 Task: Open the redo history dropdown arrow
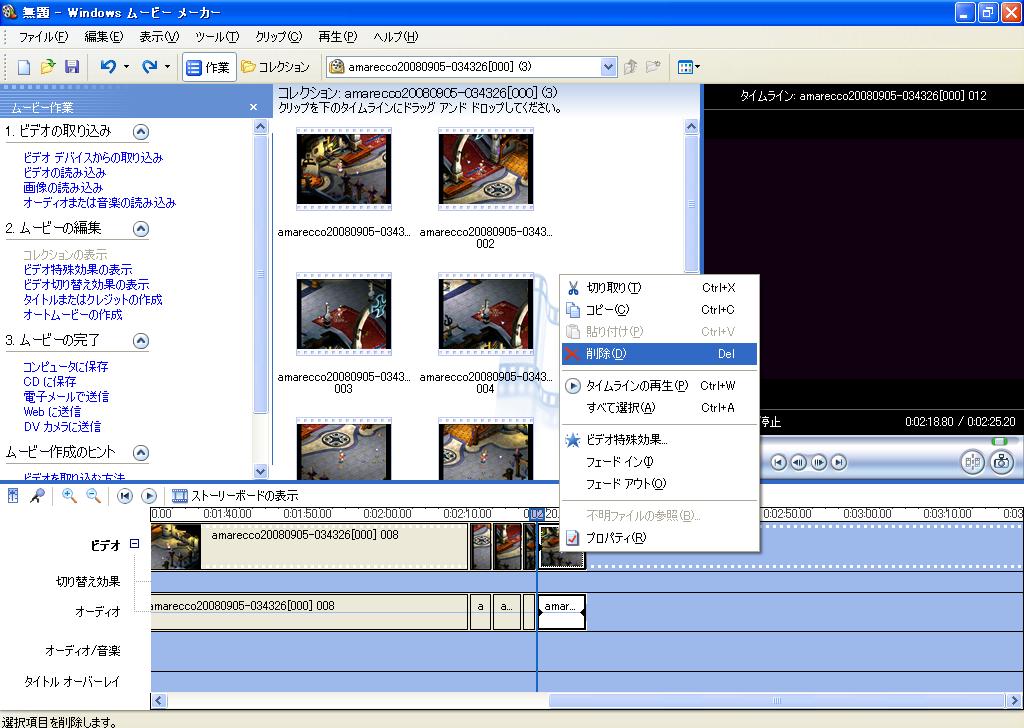pyautogui.click(x=167, y=67)
